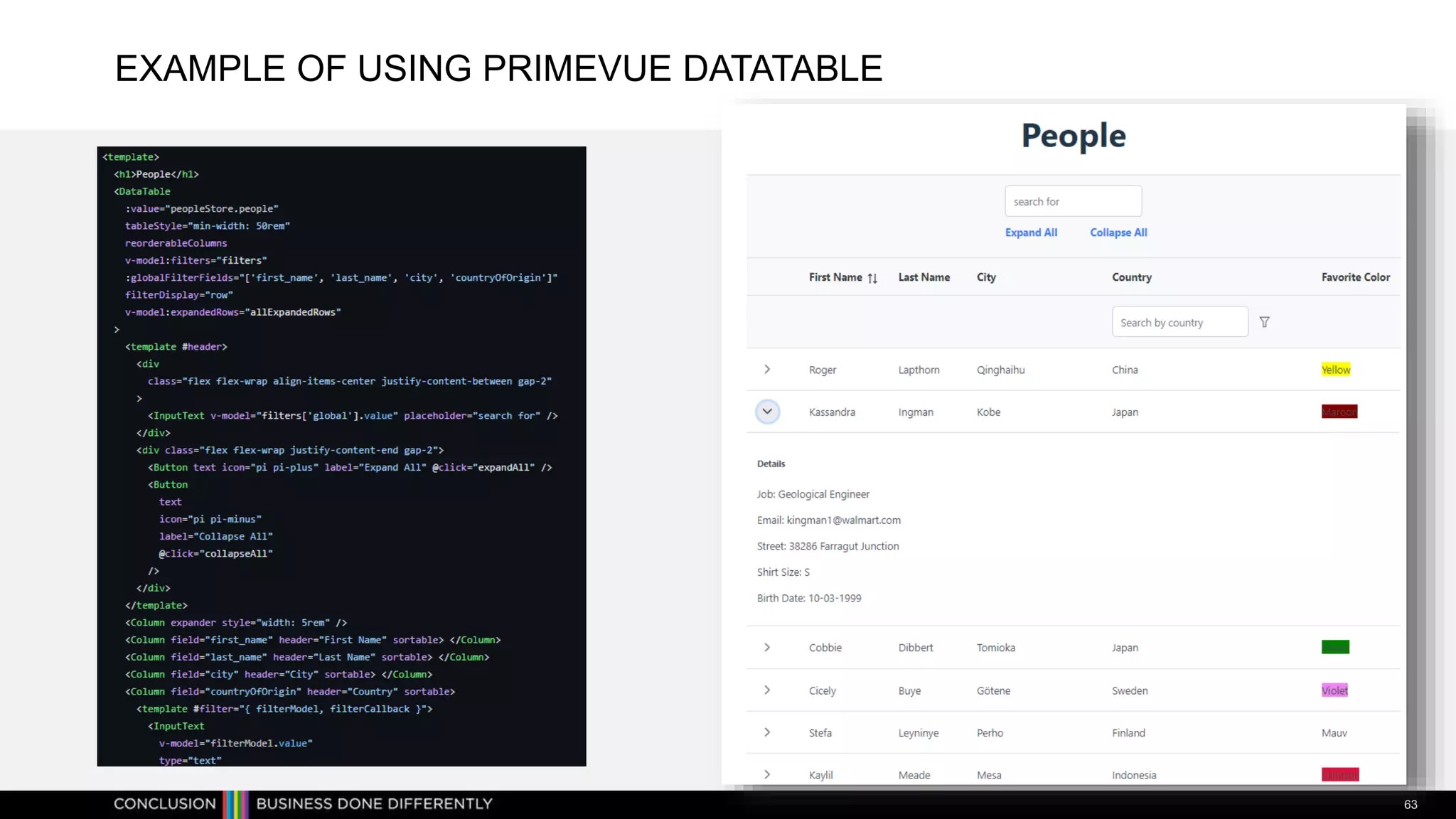1456x819 pixels.
Task: Click the 'Mauv' favorite color text
Action: (1334, 733)
